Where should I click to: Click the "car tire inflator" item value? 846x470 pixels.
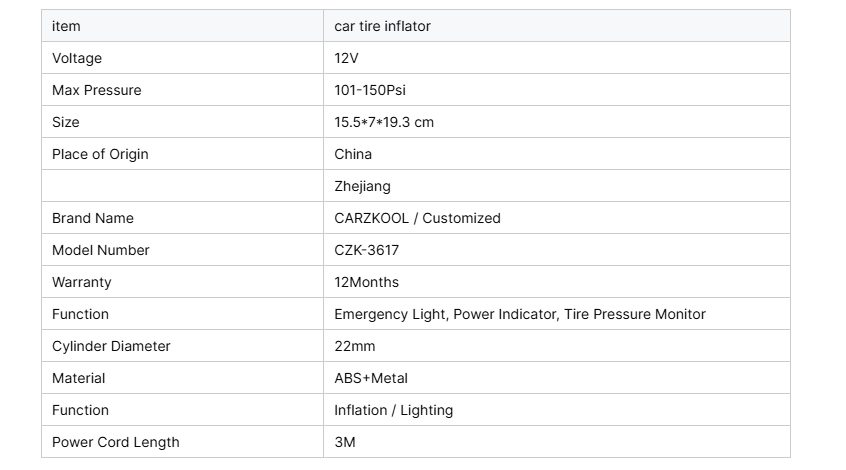(x=382, y=26)
